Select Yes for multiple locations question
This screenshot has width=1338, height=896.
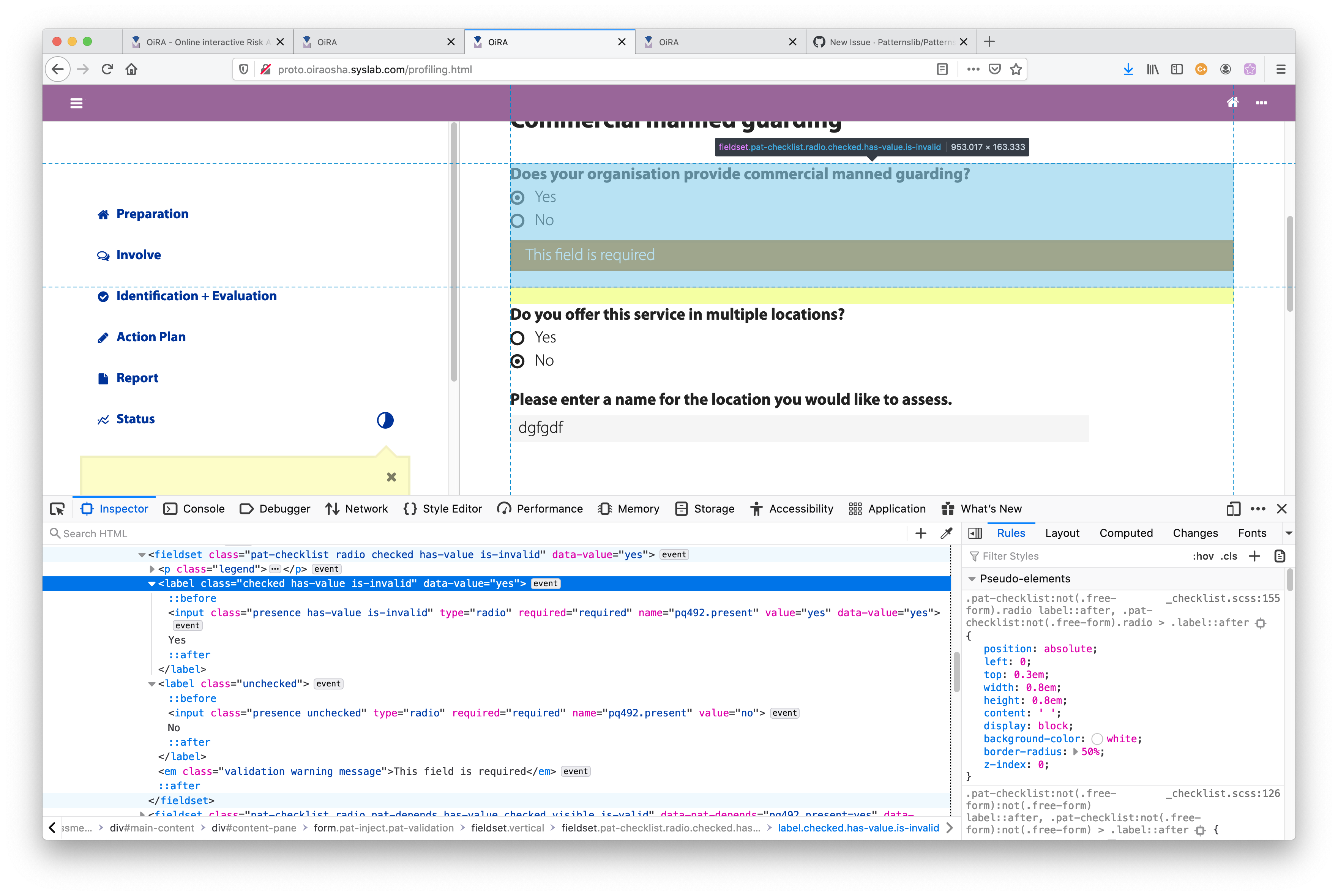[518, 338]
